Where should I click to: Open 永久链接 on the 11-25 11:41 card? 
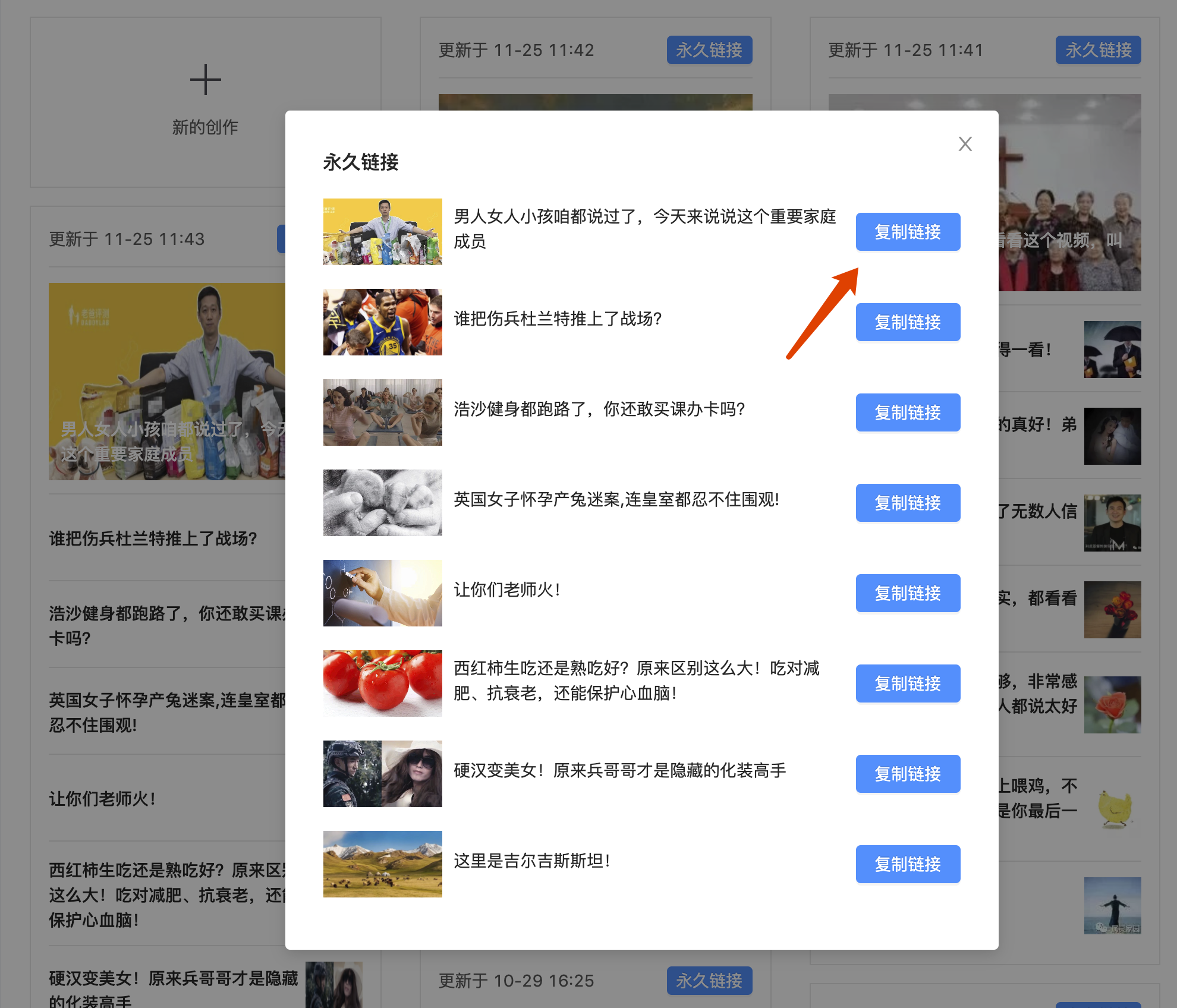click(1098, 50)
